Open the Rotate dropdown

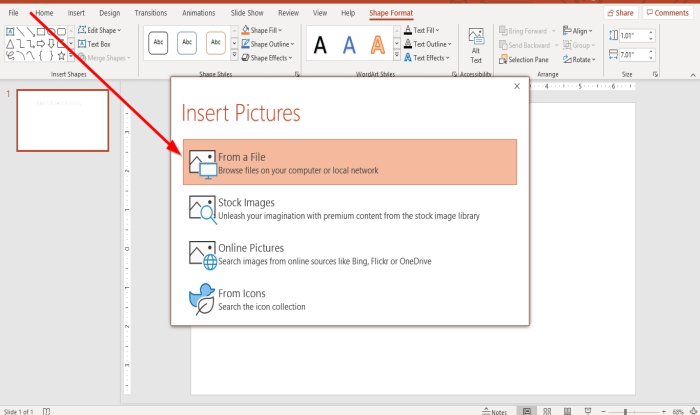coord(579,59)
